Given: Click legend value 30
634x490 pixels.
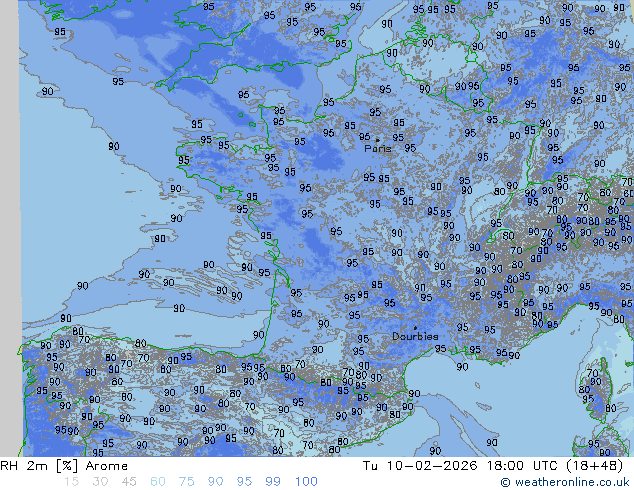Looking at the screenshot, I should tap(100, 482).
